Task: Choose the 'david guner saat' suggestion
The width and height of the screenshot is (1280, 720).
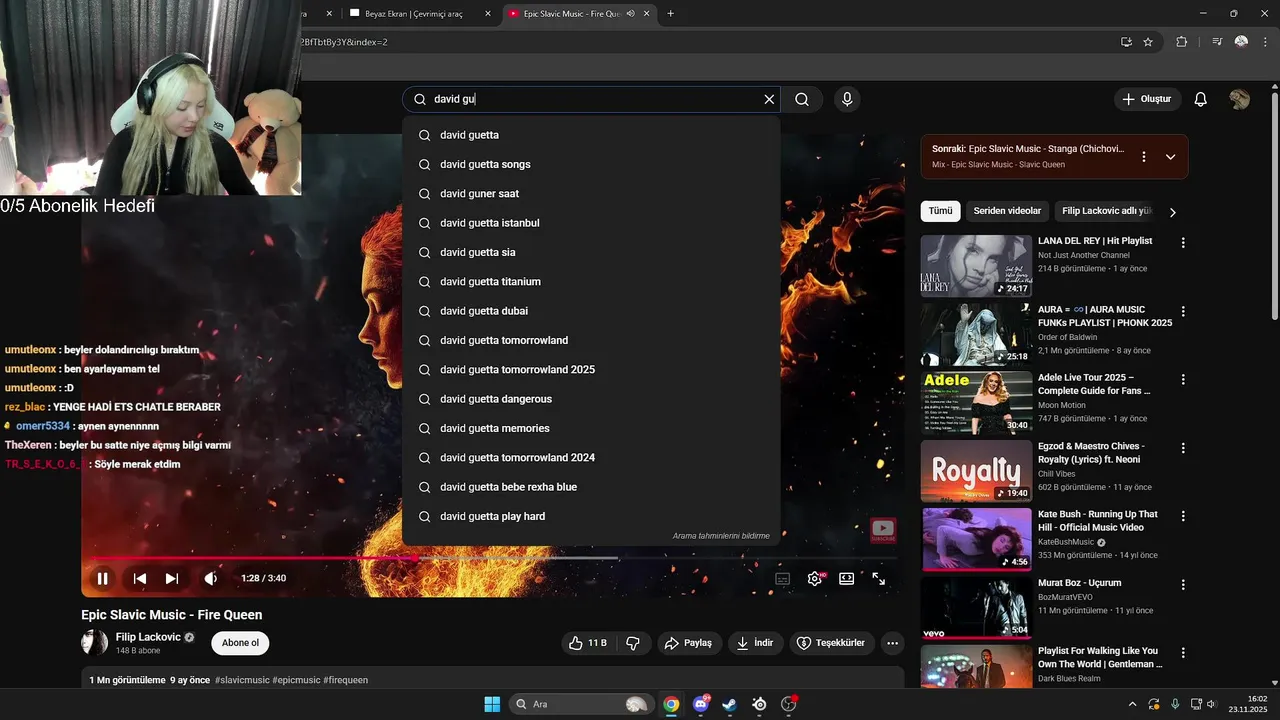Action: pos(591,193)
